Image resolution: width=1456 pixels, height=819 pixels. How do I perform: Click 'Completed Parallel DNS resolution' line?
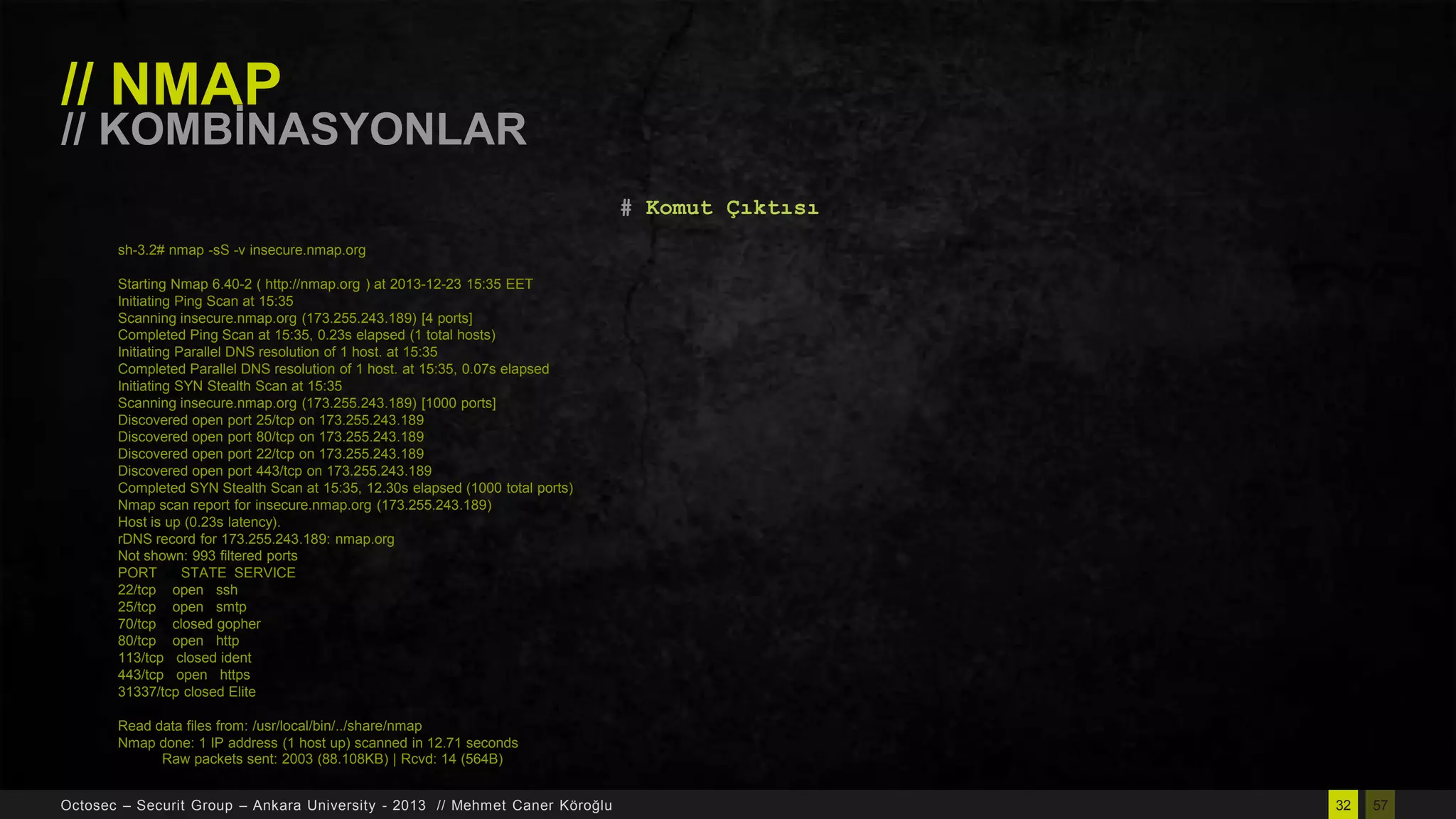click(333, 369)
